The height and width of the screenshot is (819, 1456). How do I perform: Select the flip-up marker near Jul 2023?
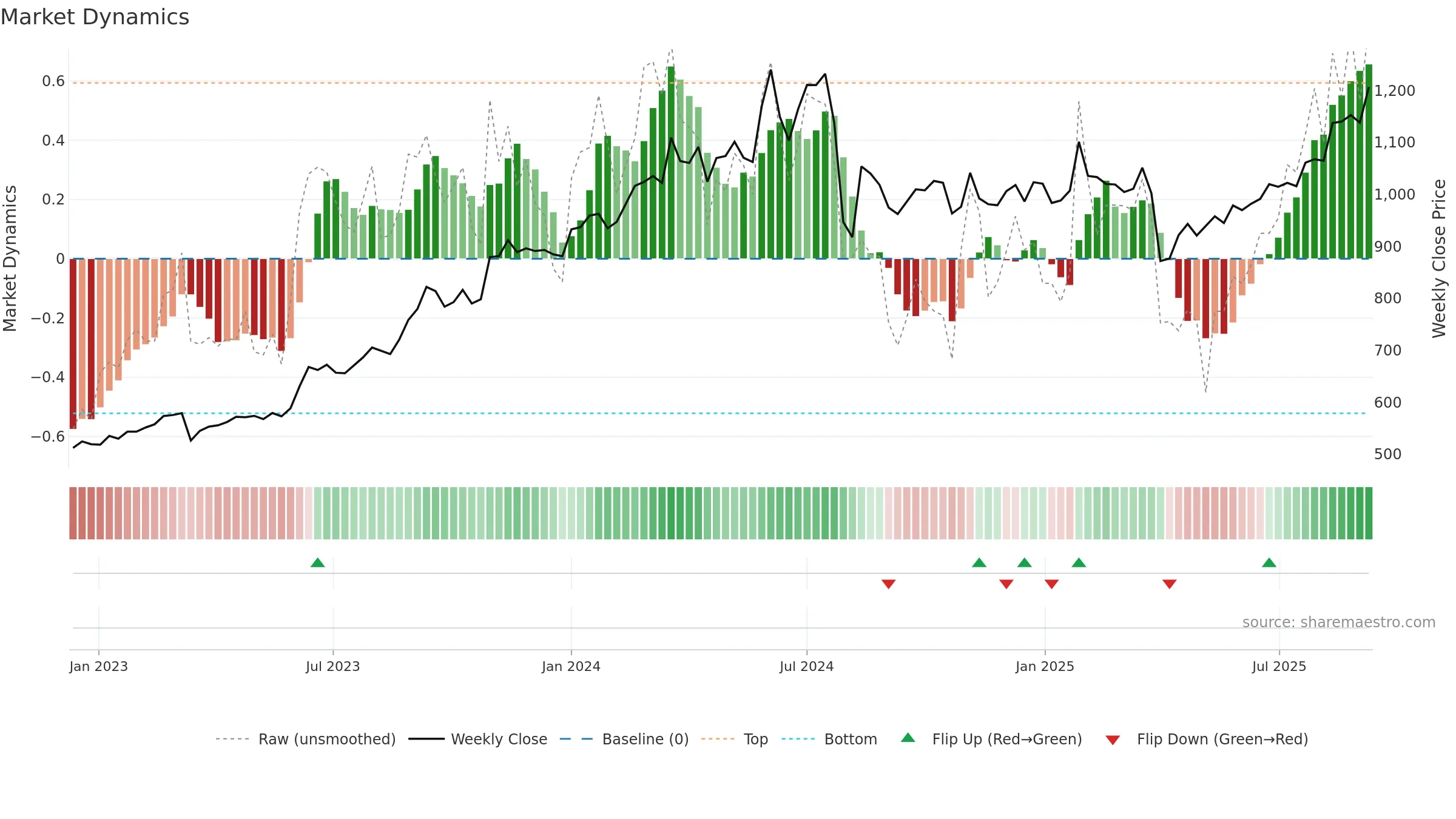[x=318, y=562]
